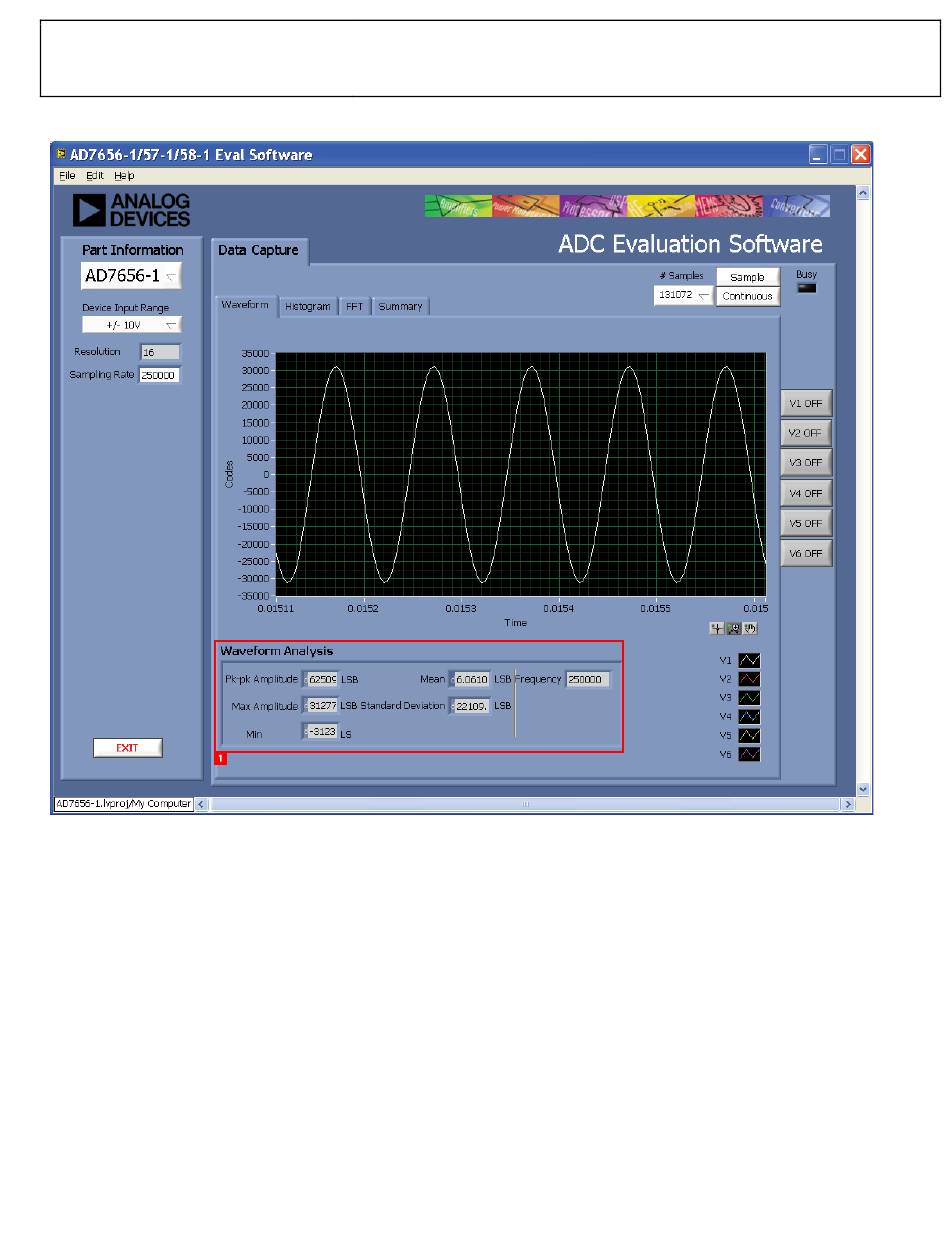Click the vertical scrollbar down arrow

coord(864,789)
